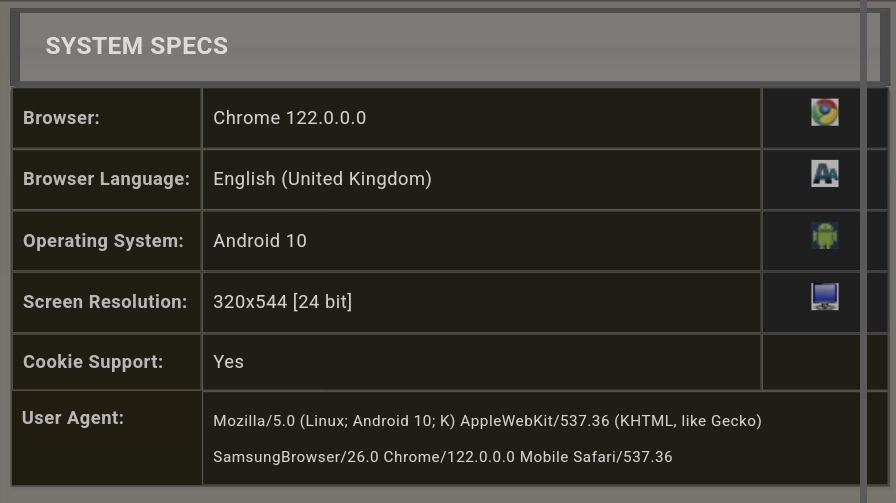Click the green Android robot icon
896x503 pixels.
tap(824, 236)
